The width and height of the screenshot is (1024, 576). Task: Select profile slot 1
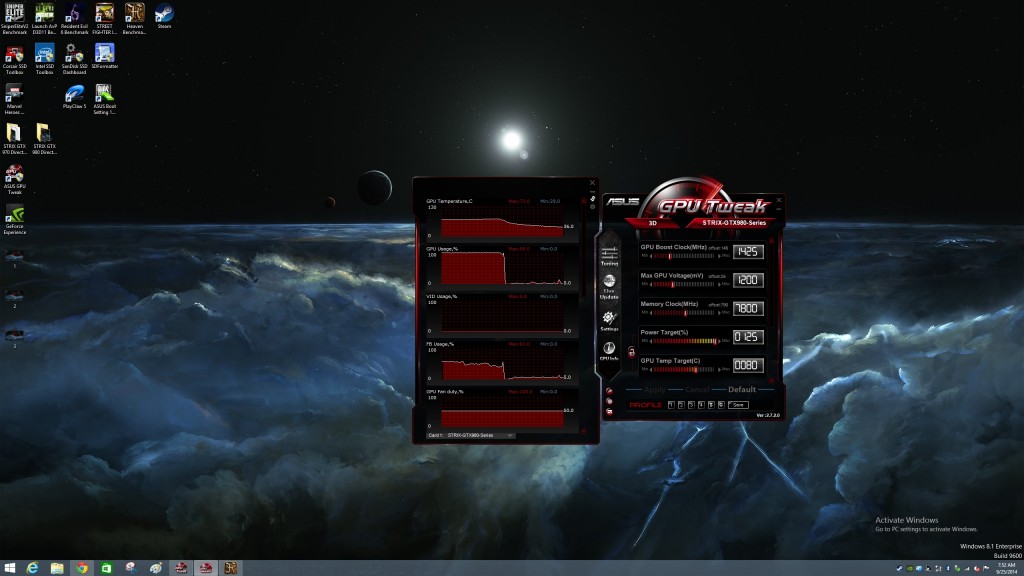pos(671,405)
